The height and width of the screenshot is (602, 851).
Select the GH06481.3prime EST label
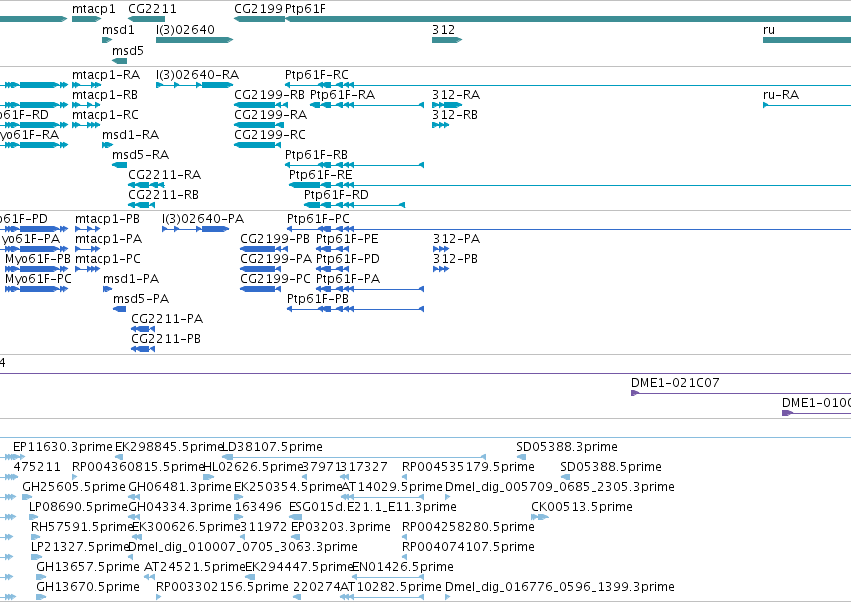[x=180, y=487]
